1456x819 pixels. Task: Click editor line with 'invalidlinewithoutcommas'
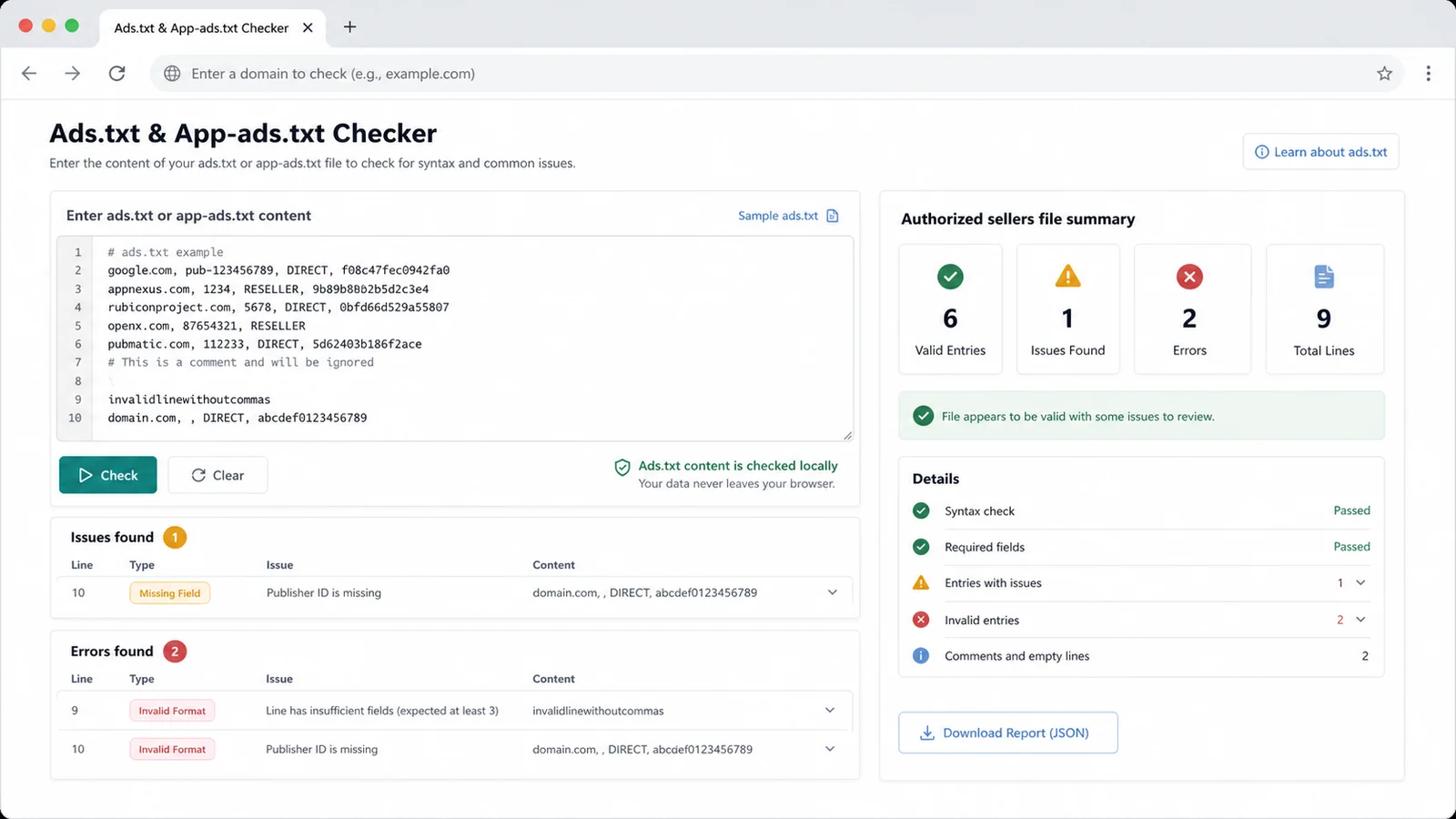(189, 399)
